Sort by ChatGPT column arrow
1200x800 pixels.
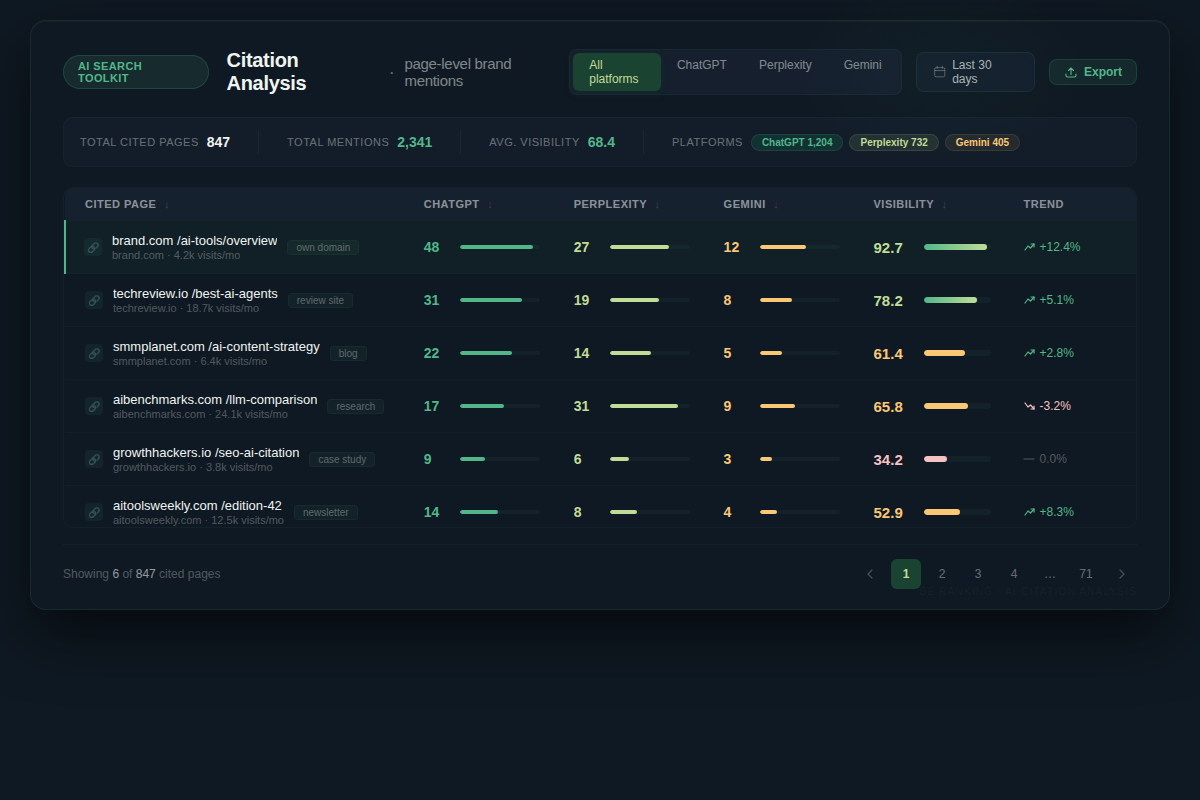tap(490, 205)
